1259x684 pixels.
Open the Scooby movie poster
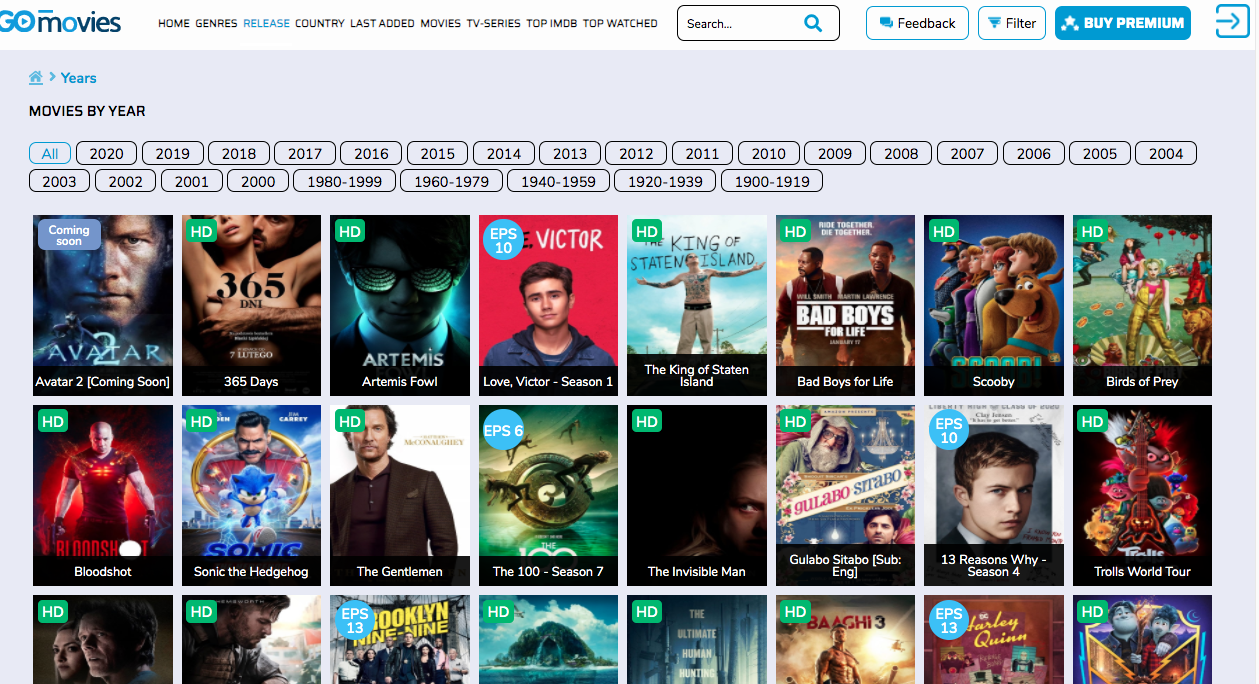click(994, 305)
